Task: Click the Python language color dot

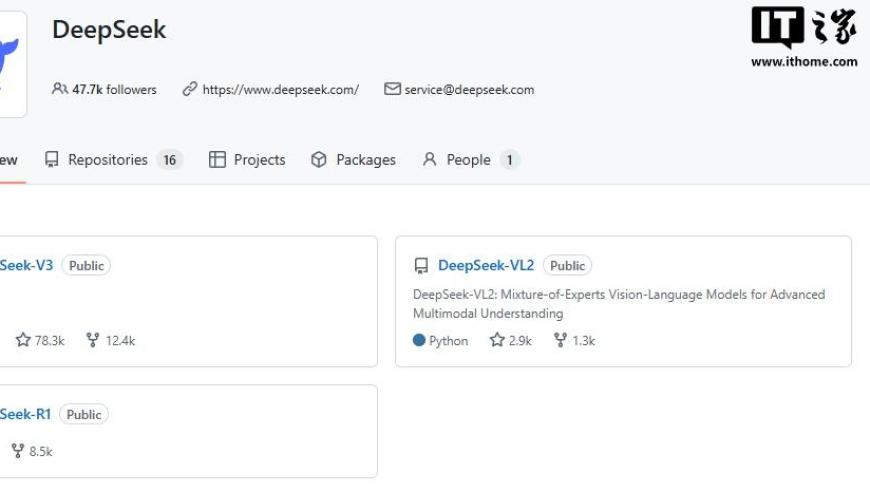Action: point(419,340)
